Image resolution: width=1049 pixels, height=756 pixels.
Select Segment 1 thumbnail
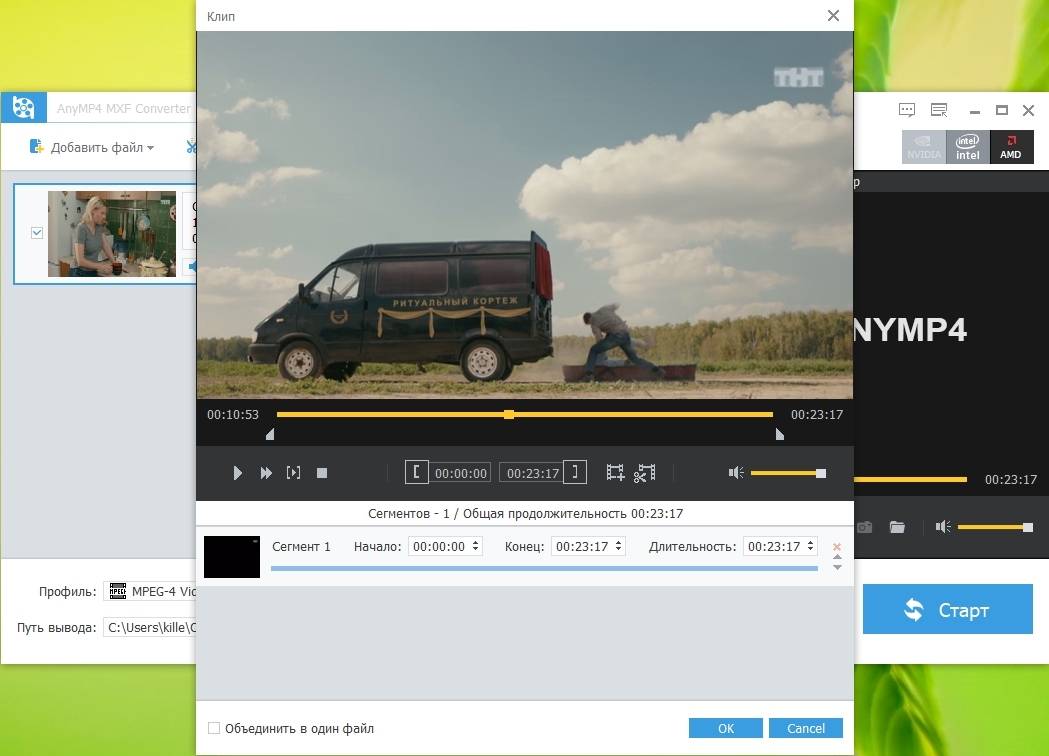point(231,557)
